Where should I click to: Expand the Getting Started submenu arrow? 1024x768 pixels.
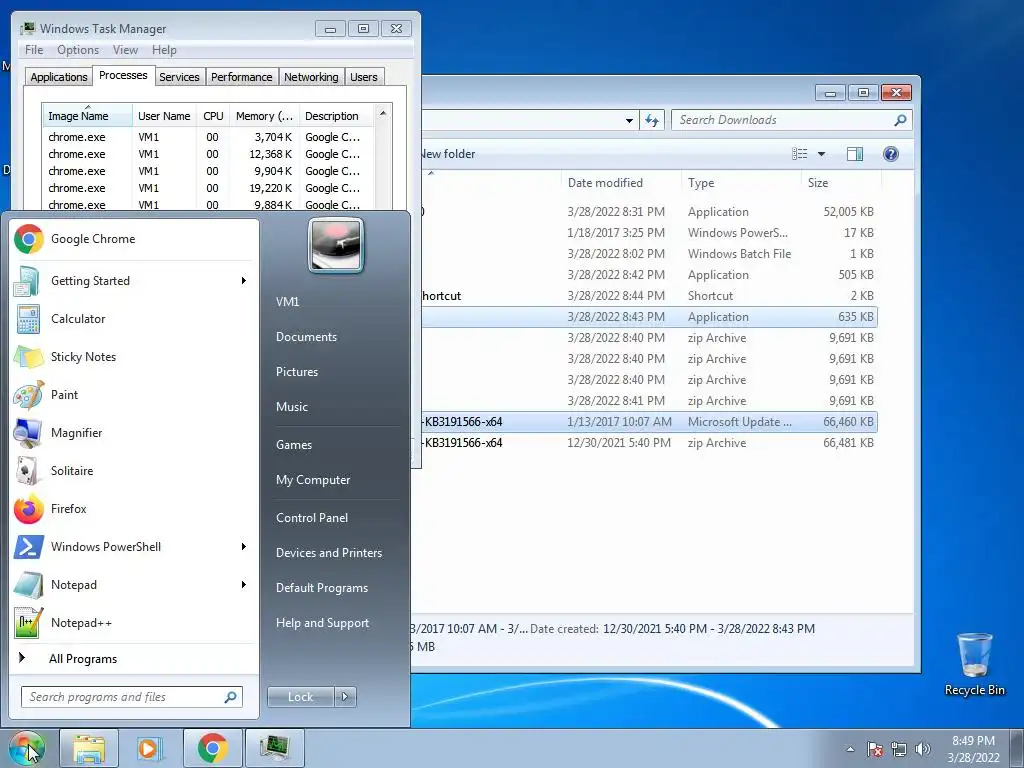tap(244, 281)
